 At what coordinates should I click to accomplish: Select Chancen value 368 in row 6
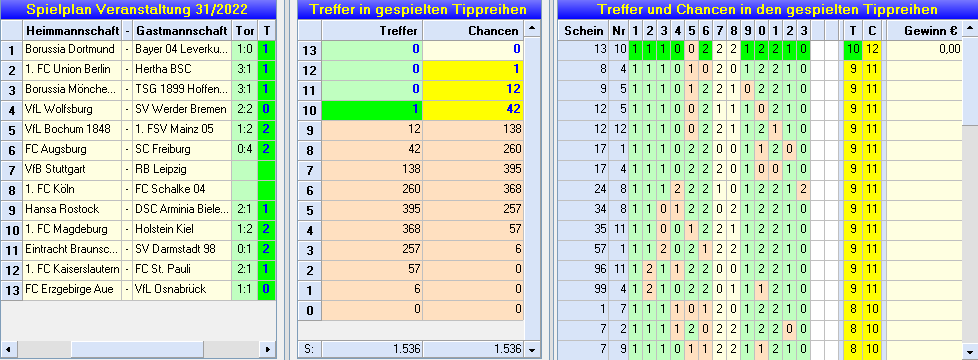click(x=473, y=190)
